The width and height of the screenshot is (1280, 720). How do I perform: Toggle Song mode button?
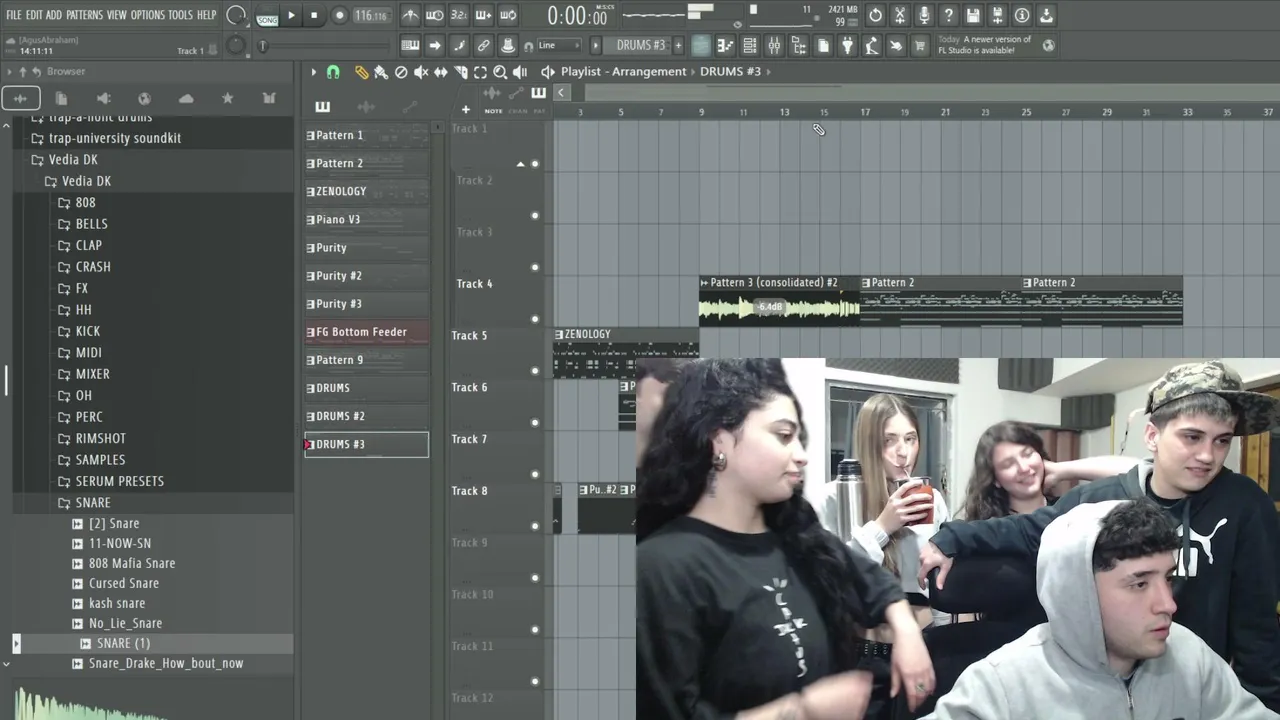point(267,16)
